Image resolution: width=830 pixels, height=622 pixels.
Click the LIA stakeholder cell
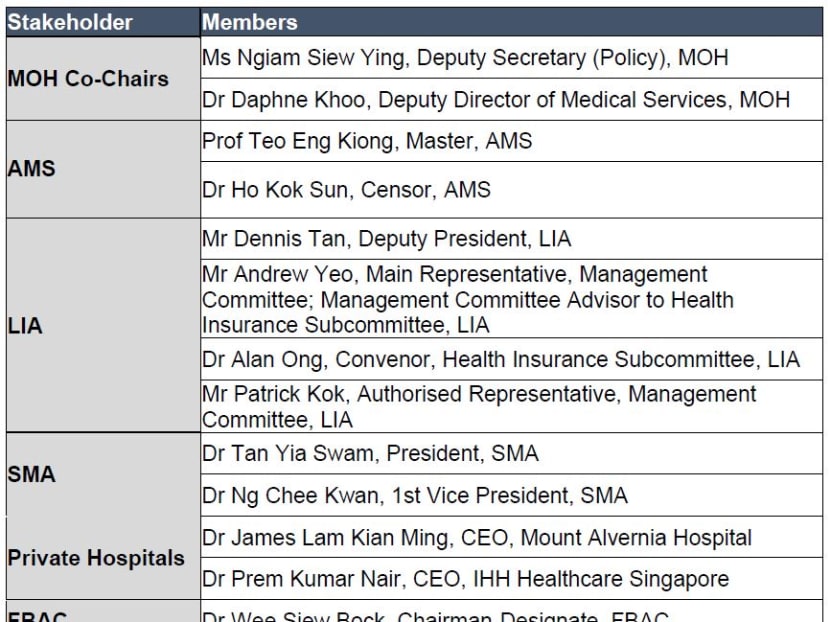coord(103,325)
